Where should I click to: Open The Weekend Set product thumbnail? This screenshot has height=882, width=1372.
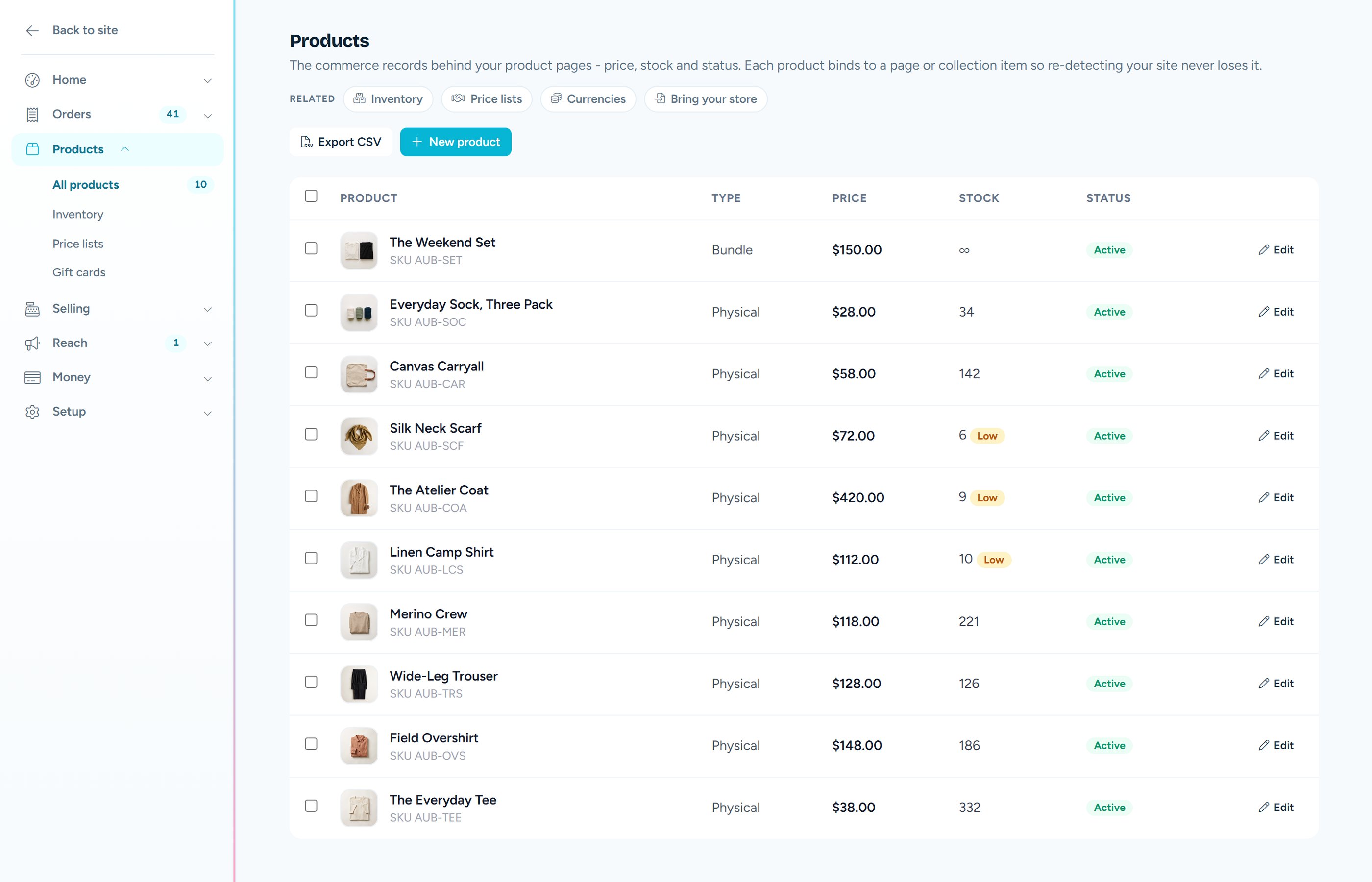coord(359,250)
